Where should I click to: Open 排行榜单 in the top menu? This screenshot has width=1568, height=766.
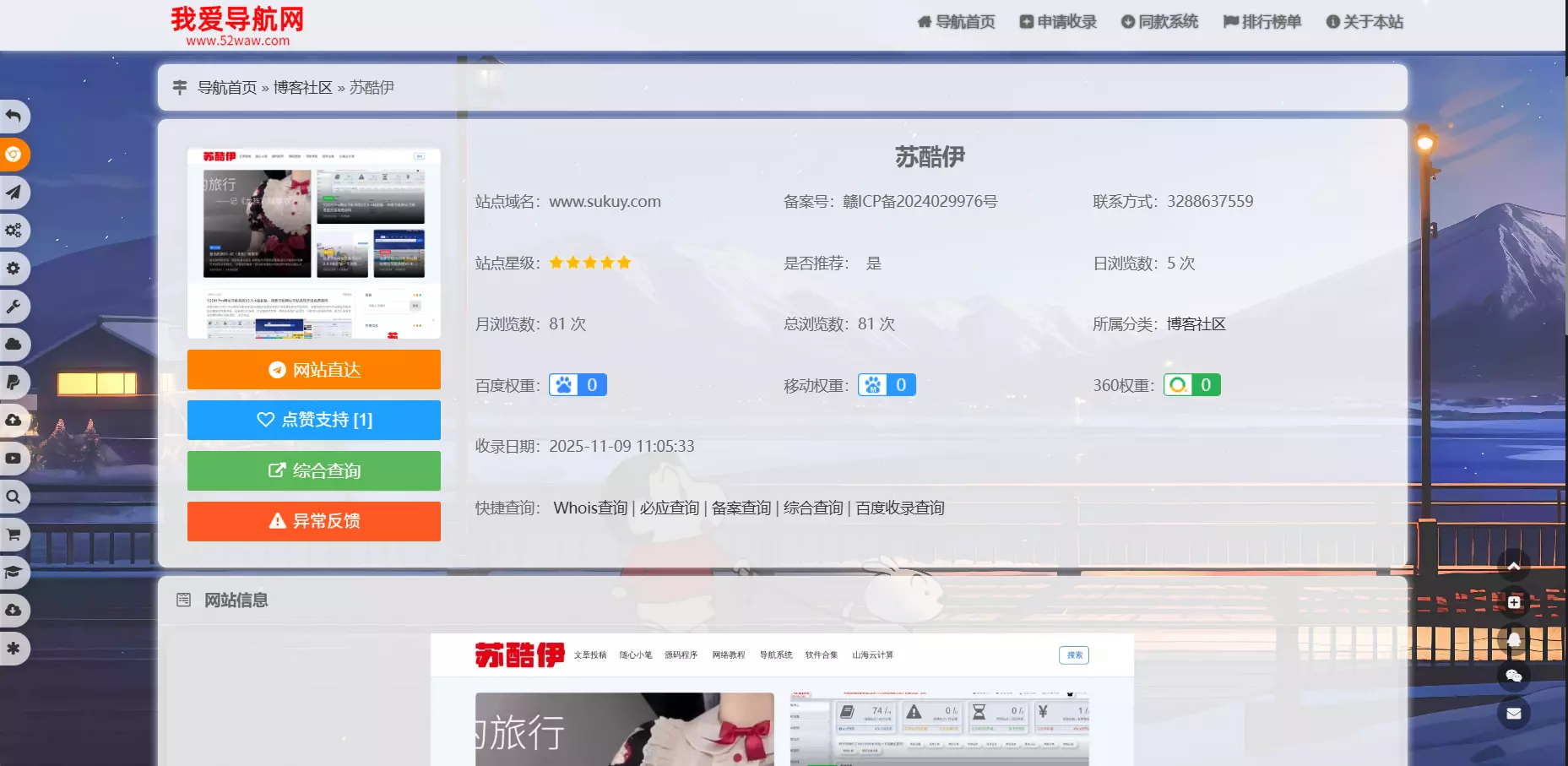point(1261,22)
